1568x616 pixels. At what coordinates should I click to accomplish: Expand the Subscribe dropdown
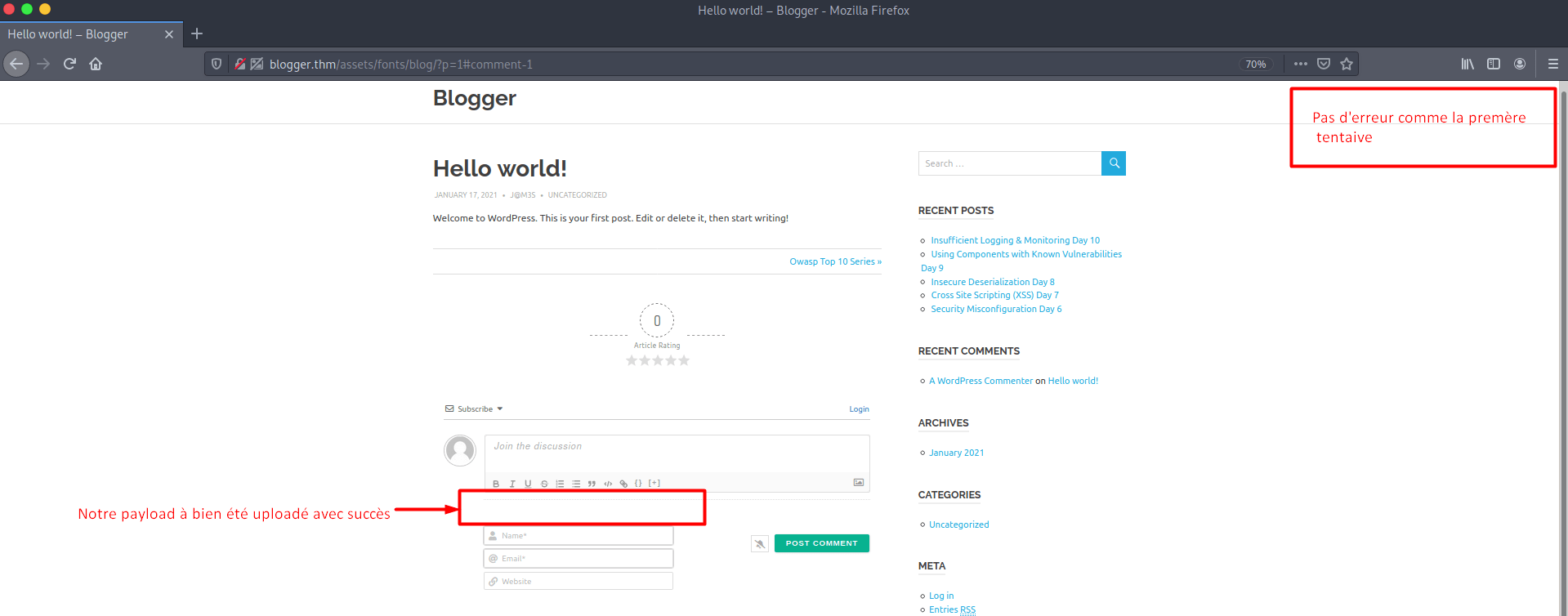click(474, 409)
